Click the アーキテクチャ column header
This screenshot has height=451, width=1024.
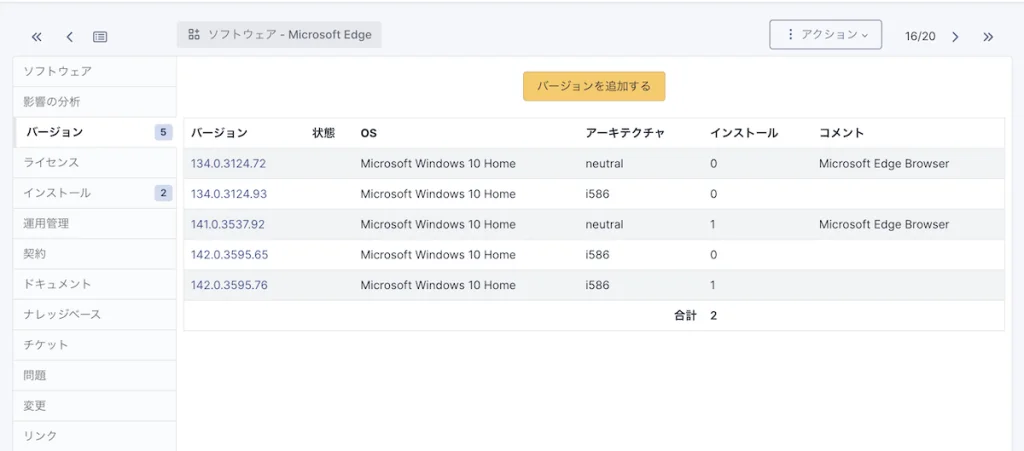click(x=625, y=133)
